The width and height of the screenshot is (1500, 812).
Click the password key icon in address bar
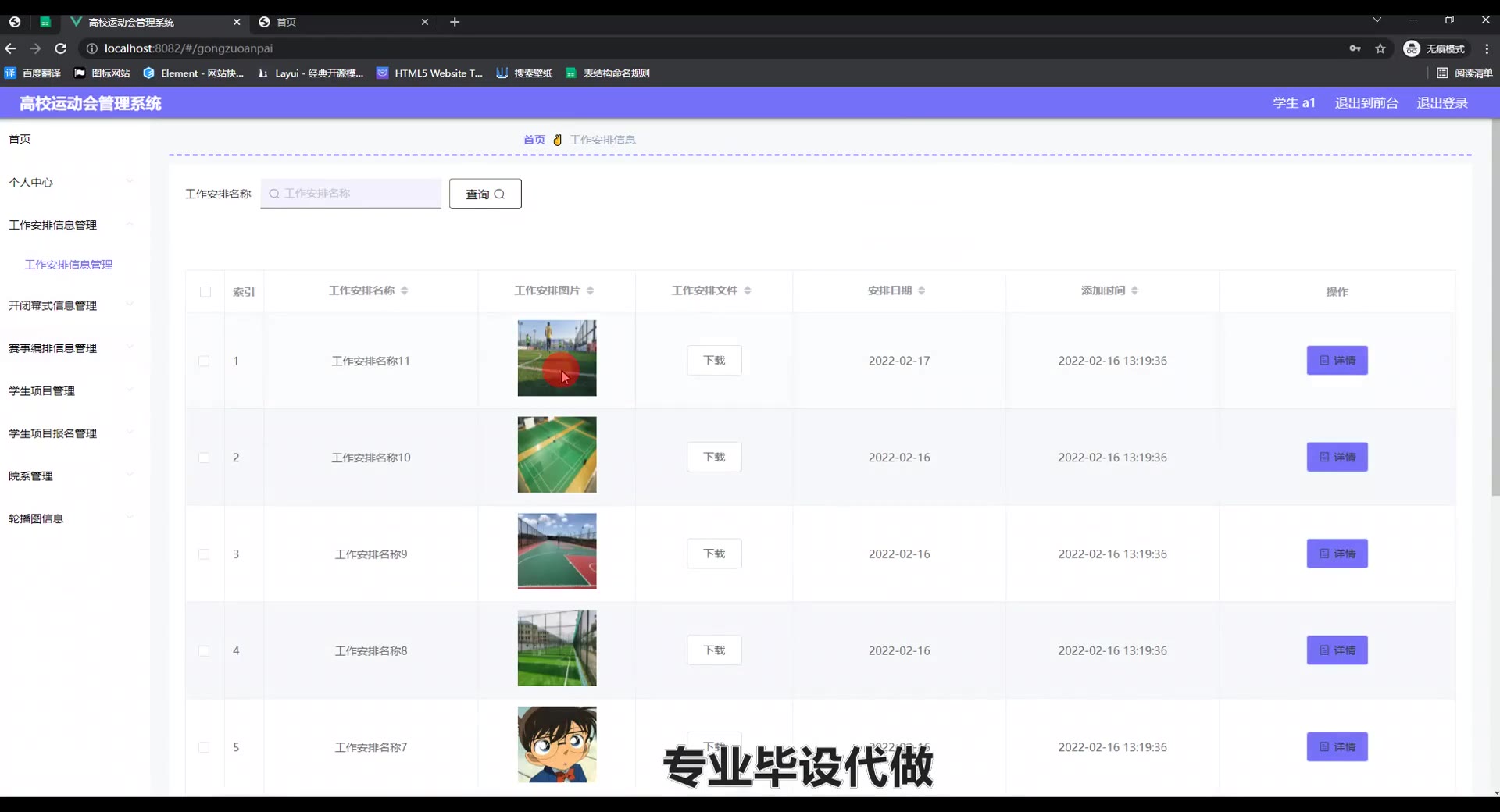(x=1355, y=48)
